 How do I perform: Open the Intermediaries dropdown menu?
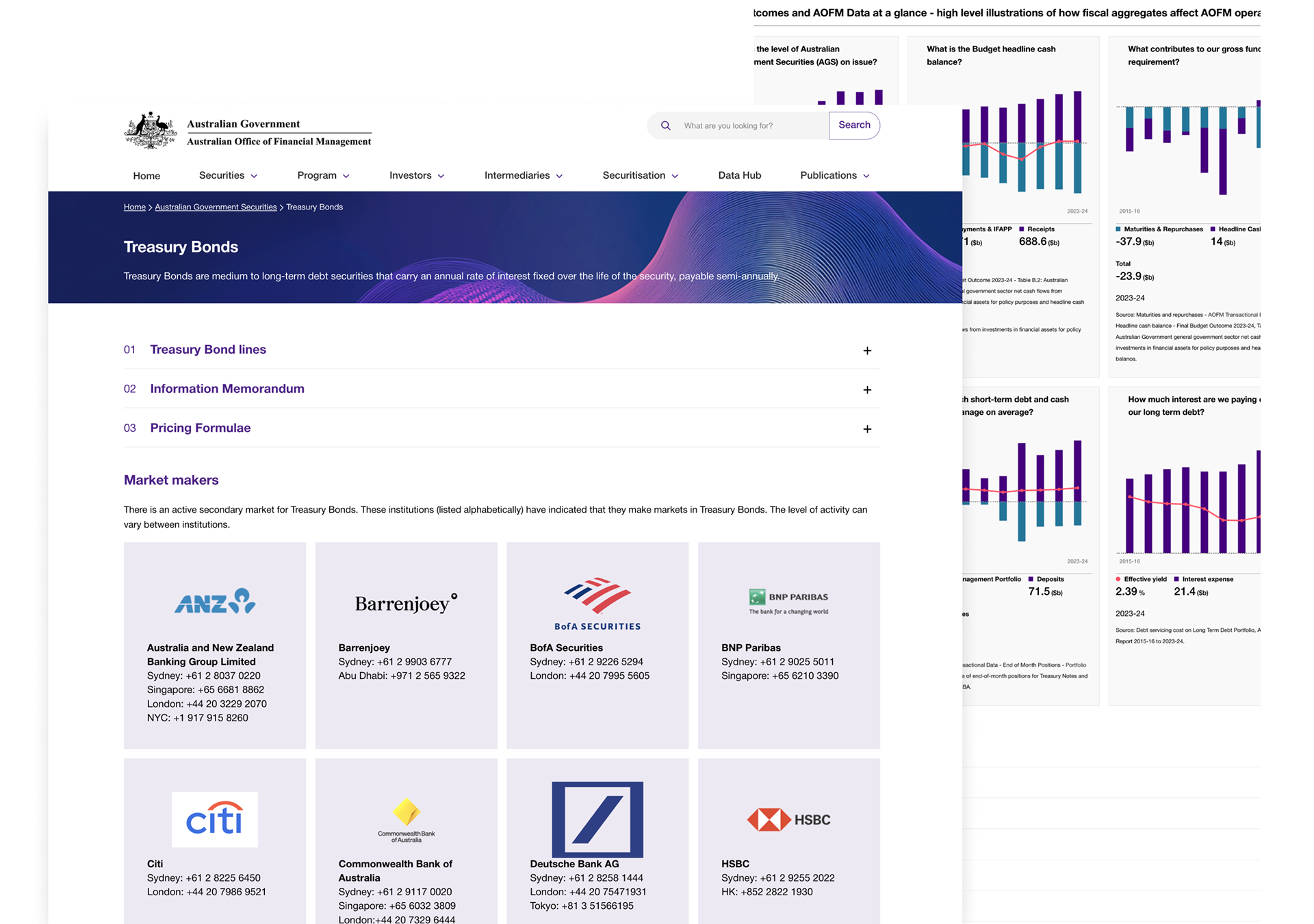524,175
